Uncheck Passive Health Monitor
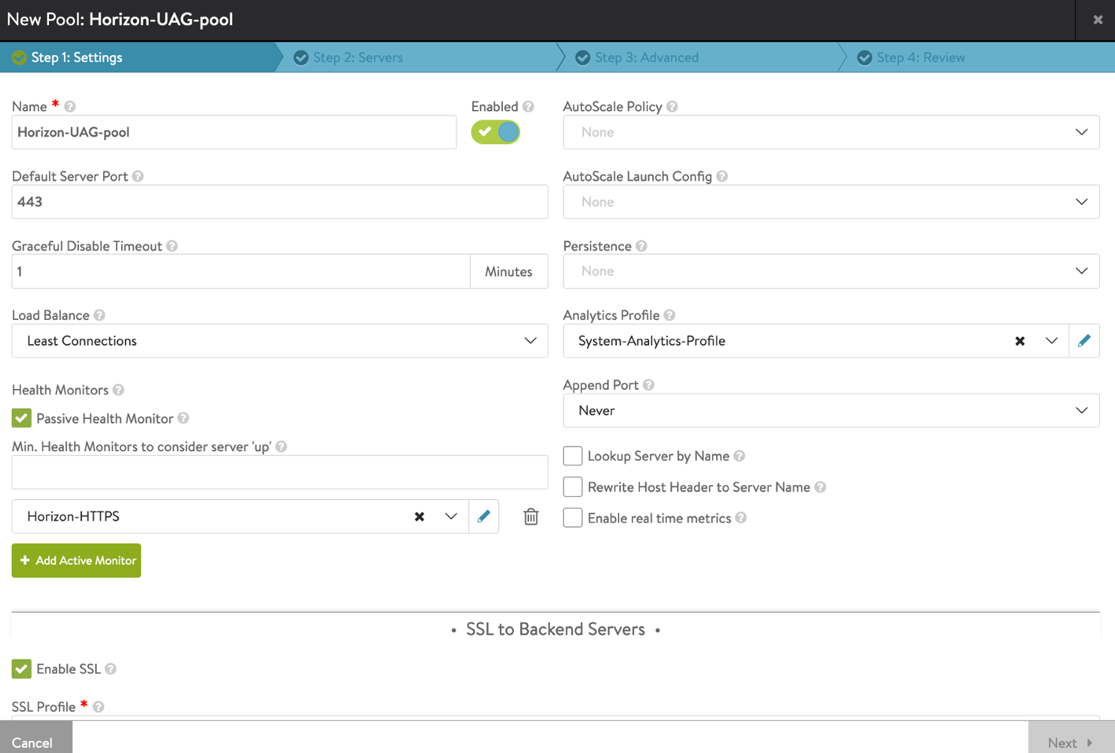 [x=21, y=418]
